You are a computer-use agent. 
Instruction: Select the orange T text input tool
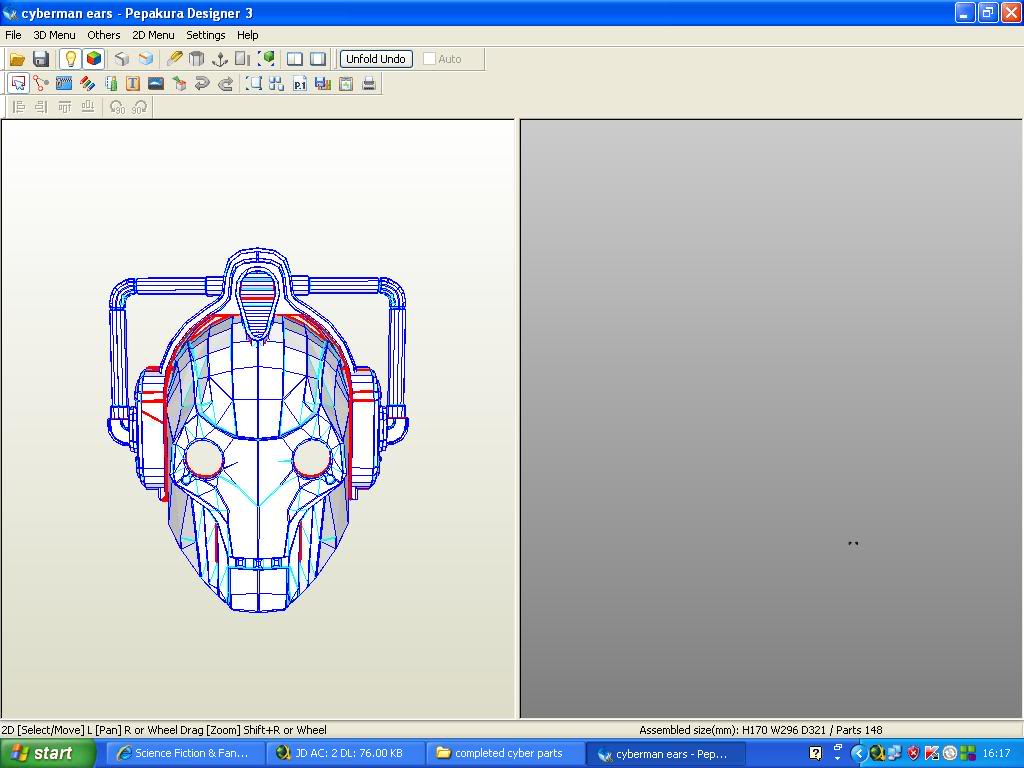[x=133, y=84]
